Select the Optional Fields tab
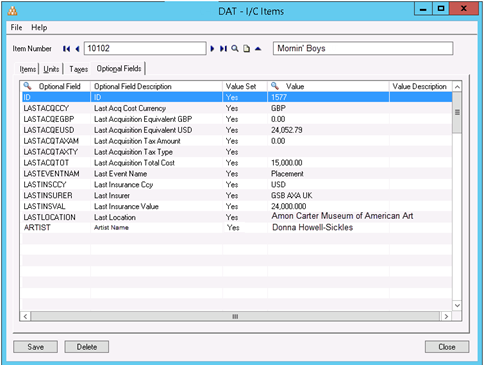The image size is (483, 365). pos(119,68)
